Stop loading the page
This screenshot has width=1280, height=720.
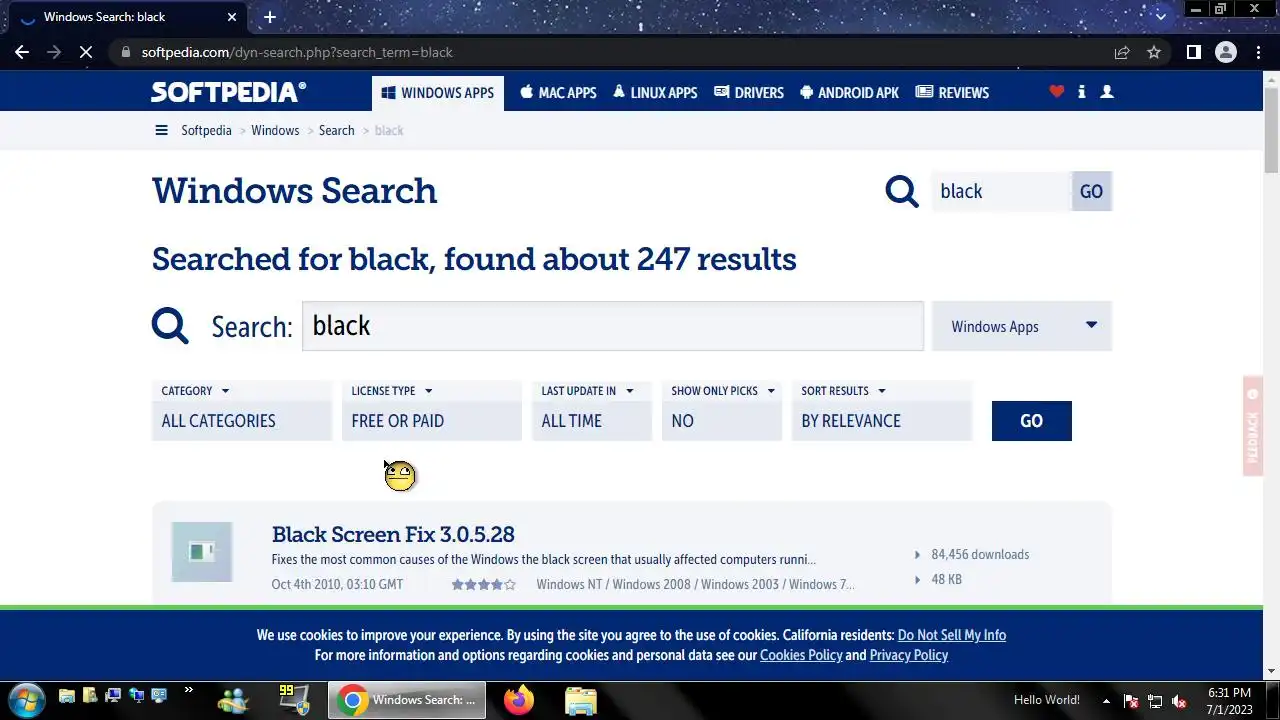click(86, 52)
